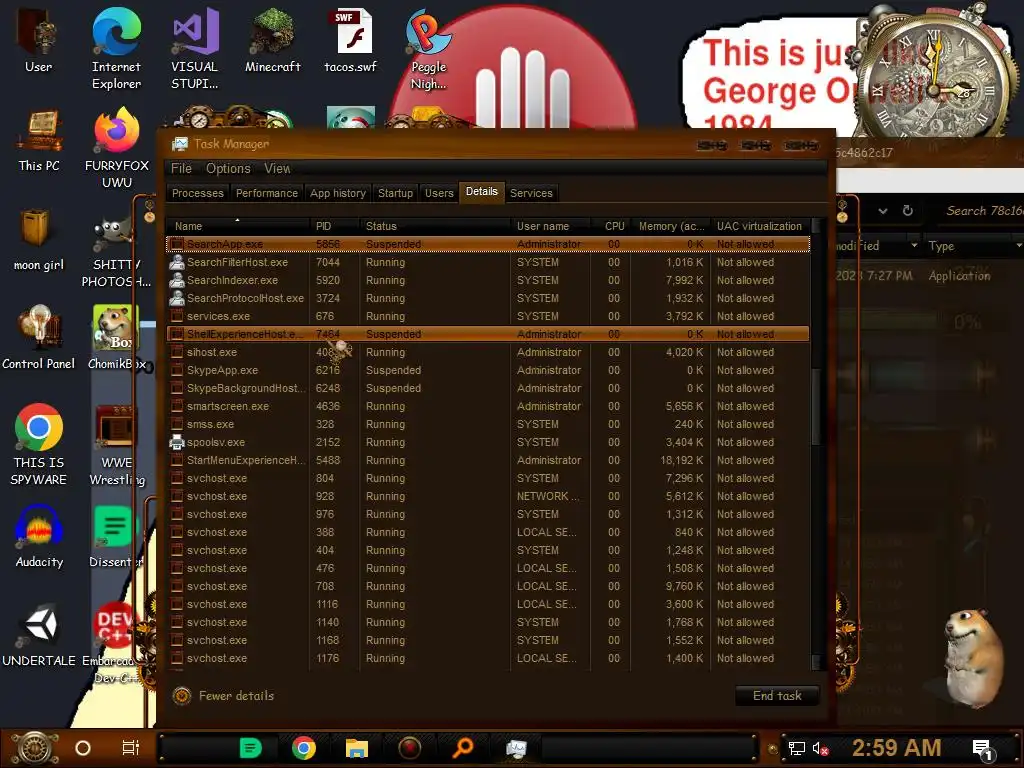The image size is (1024, 768).
Task: Switch to the Users tab
Action: pos(439,193)
